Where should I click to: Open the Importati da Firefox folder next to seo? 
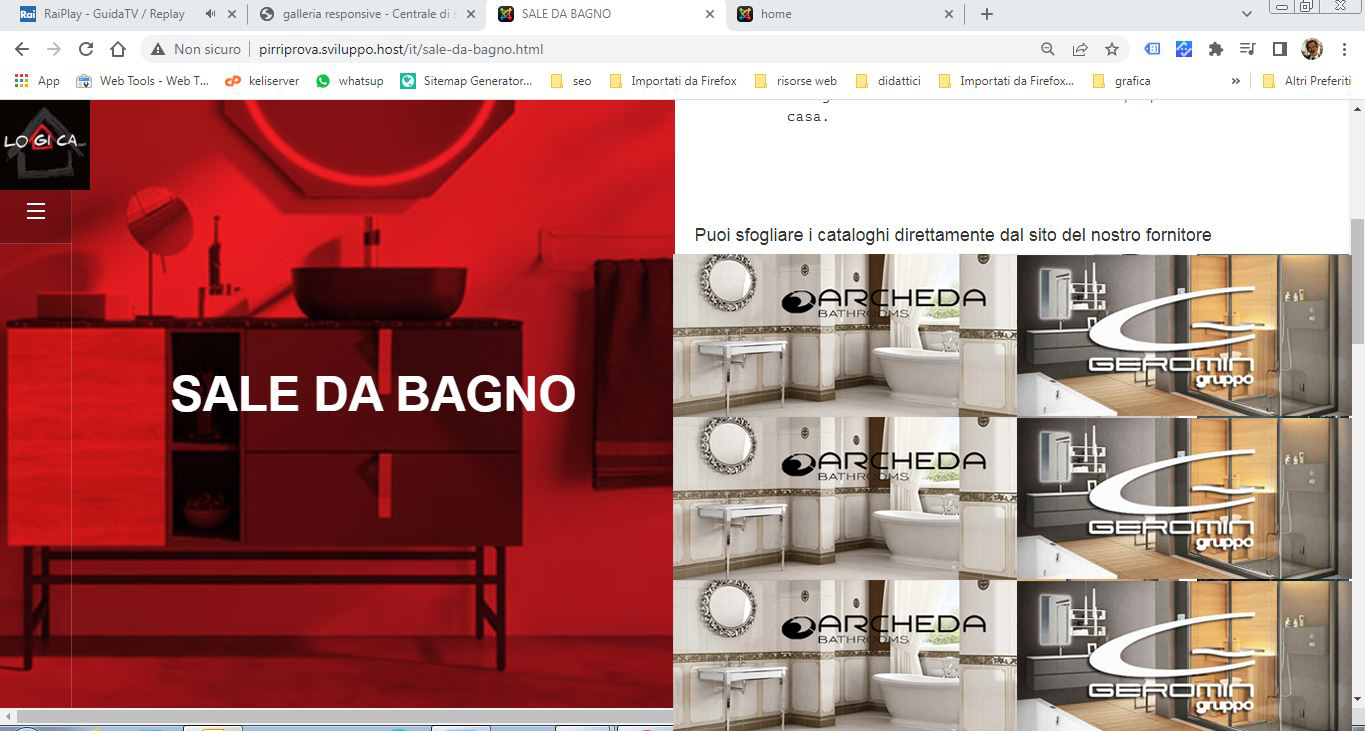(x=672, y=81)
